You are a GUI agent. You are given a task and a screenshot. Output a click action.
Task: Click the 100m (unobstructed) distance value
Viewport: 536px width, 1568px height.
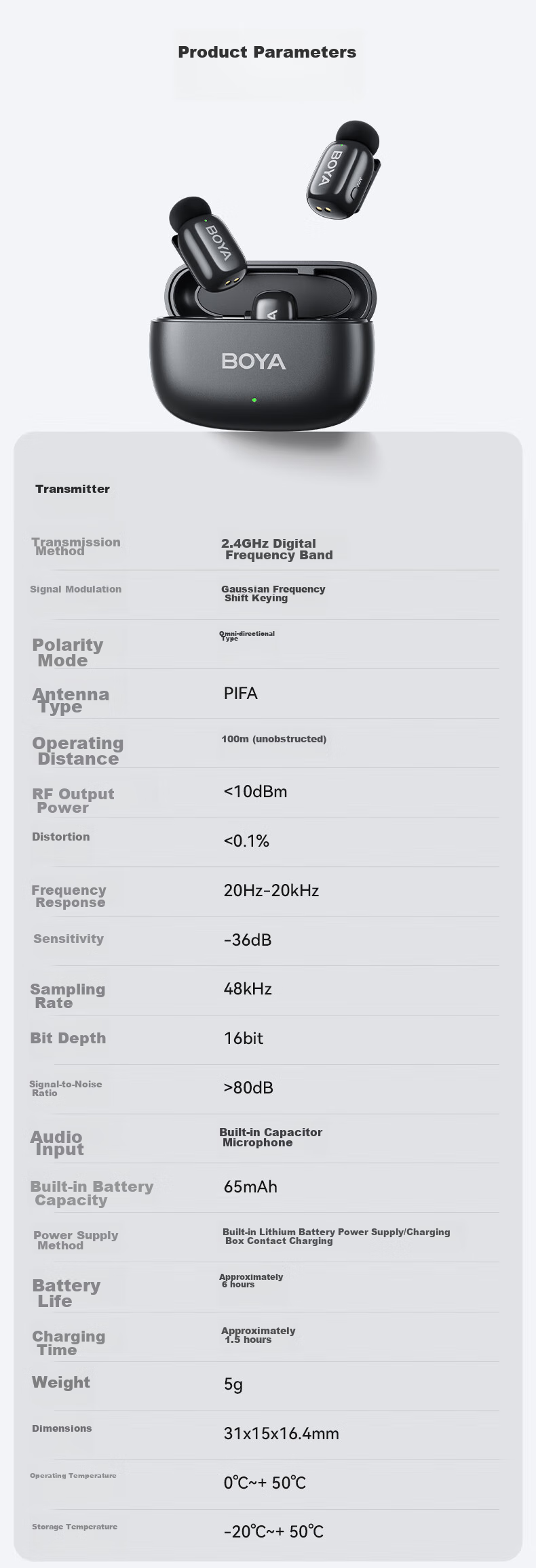click(x=274, y=739)
